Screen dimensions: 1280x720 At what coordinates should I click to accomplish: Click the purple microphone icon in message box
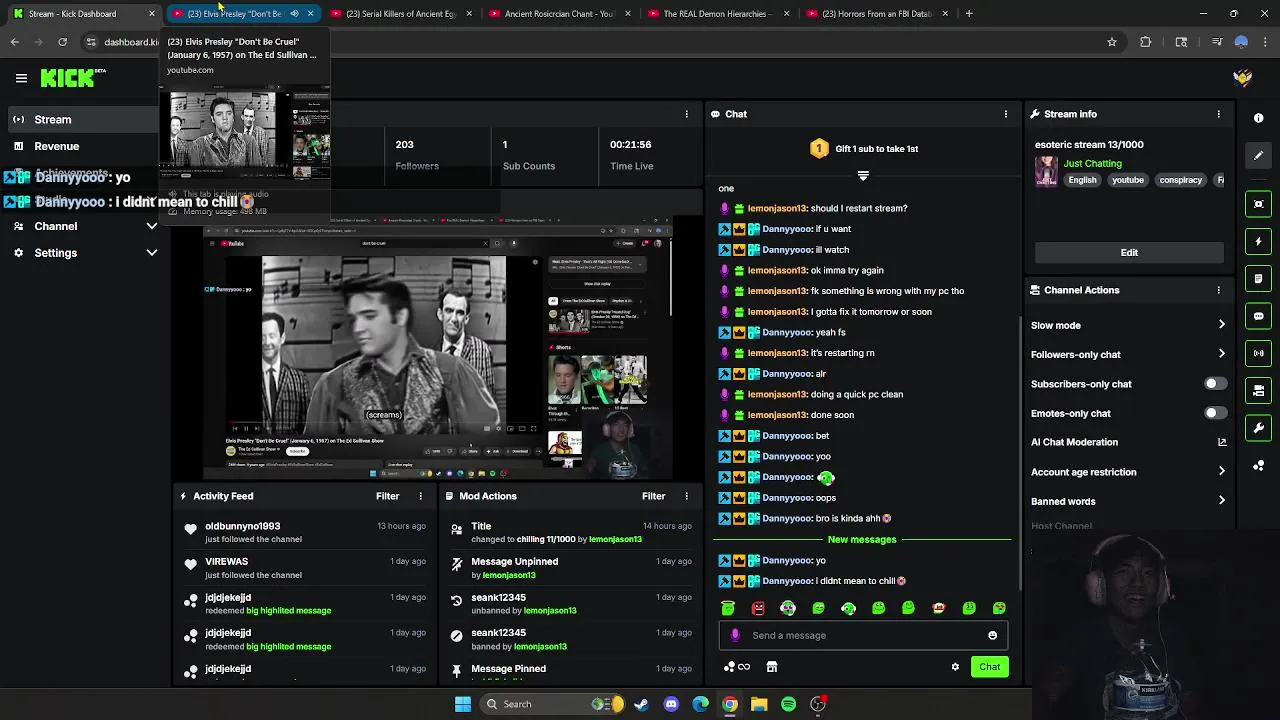click(x=735, y=635)
